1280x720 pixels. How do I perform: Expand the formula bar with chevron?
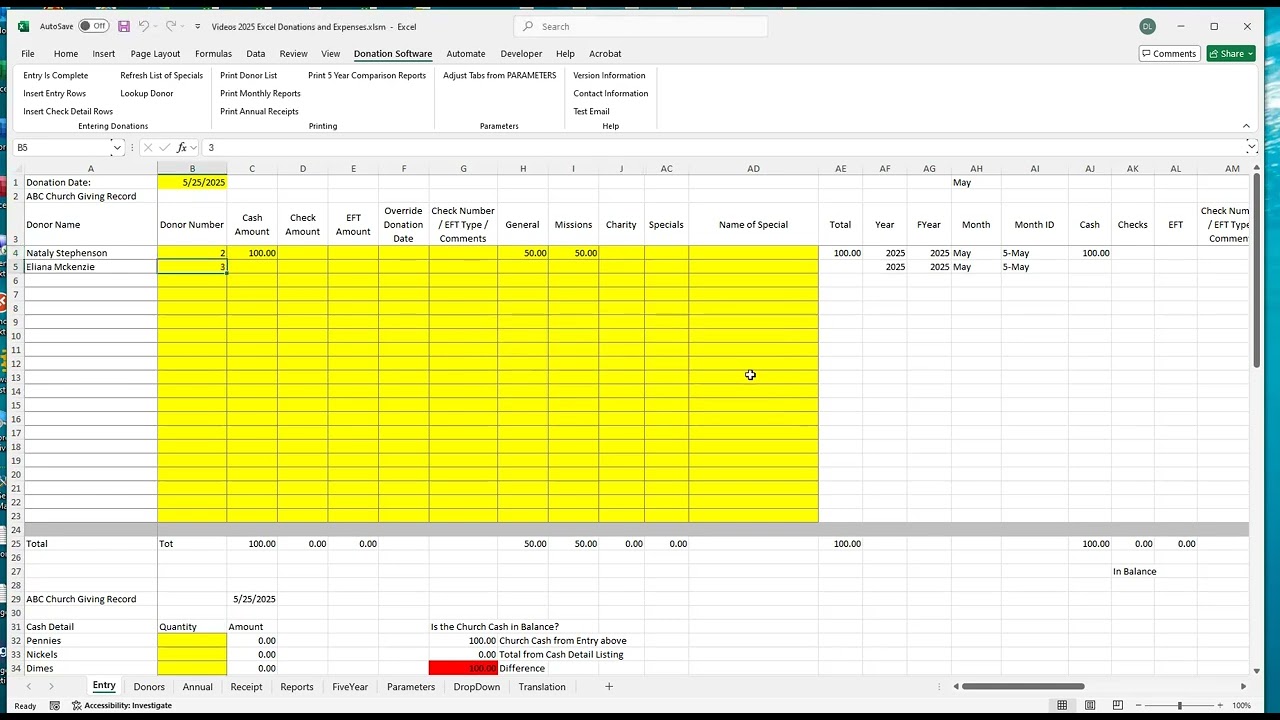pos(1250,148)
